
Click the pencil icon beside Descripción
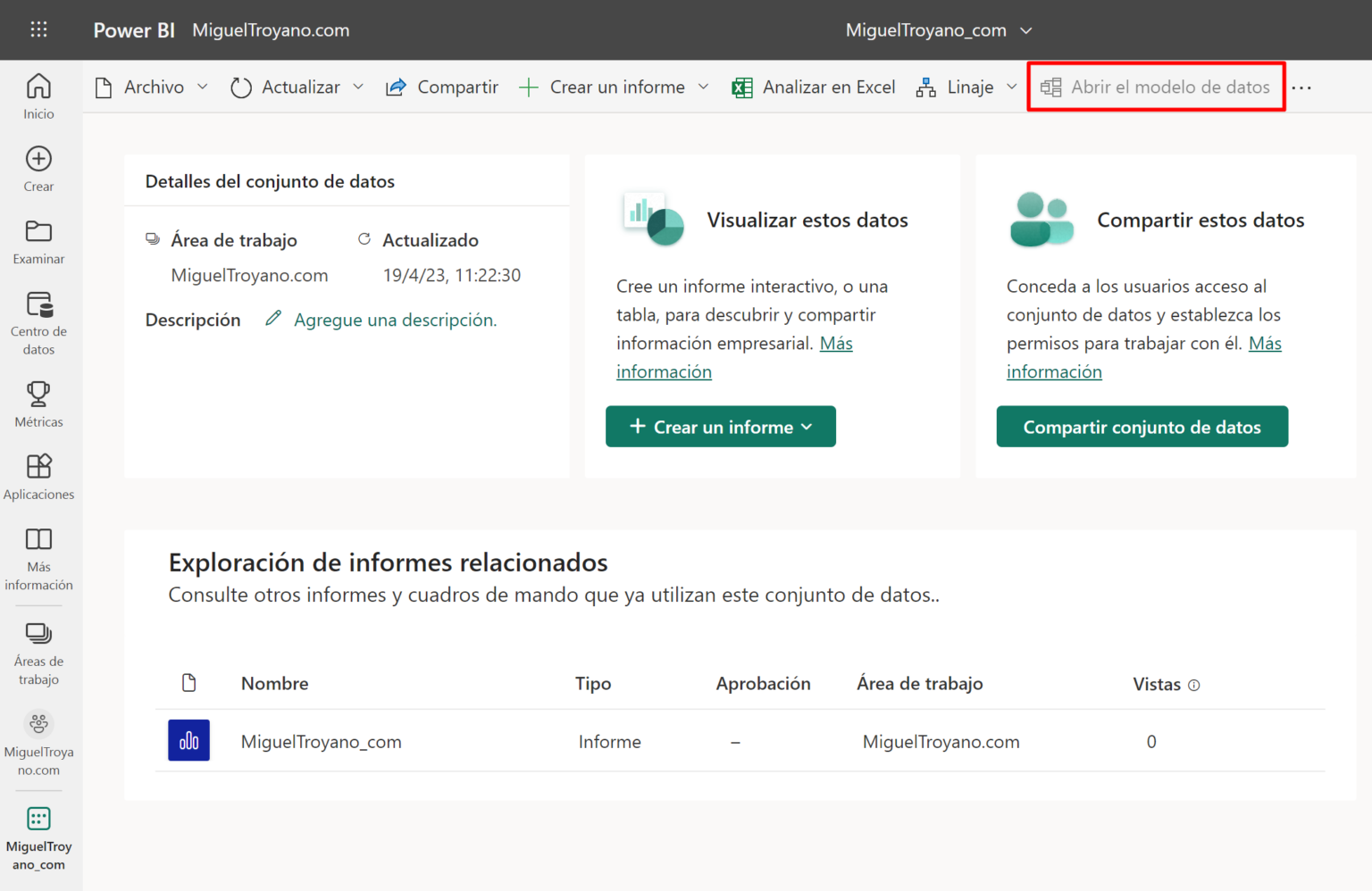click(273, 319)
